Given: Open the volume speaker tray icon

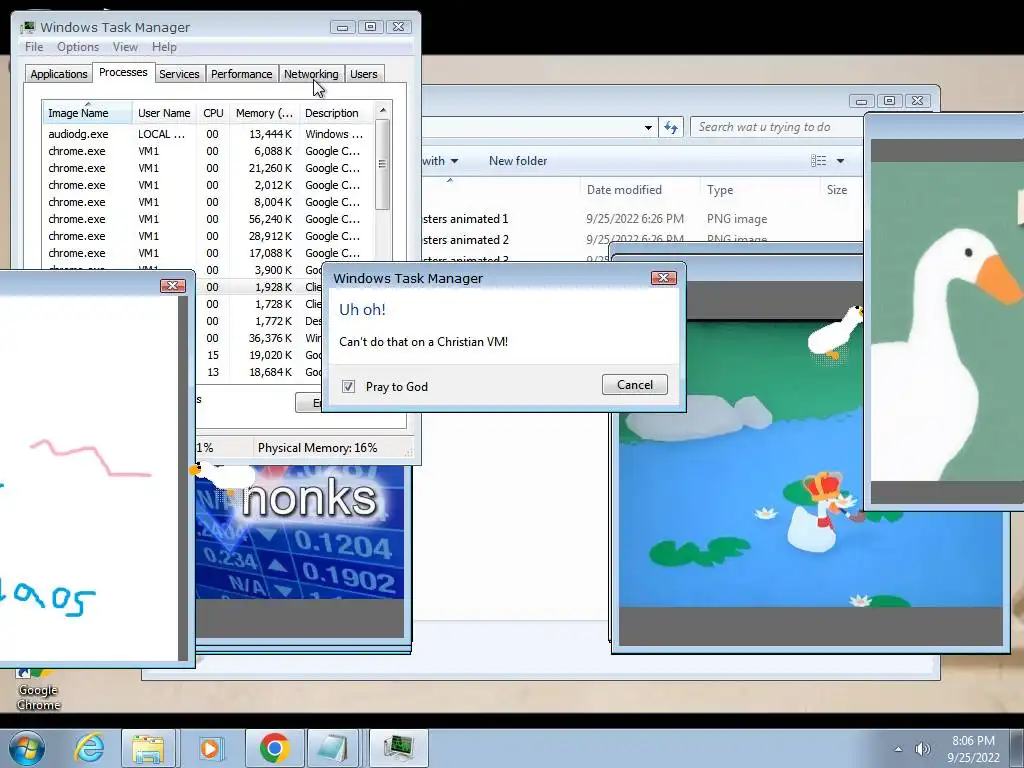Looking at the screenshot, I should pyautogui.click(x=923, y=749).
